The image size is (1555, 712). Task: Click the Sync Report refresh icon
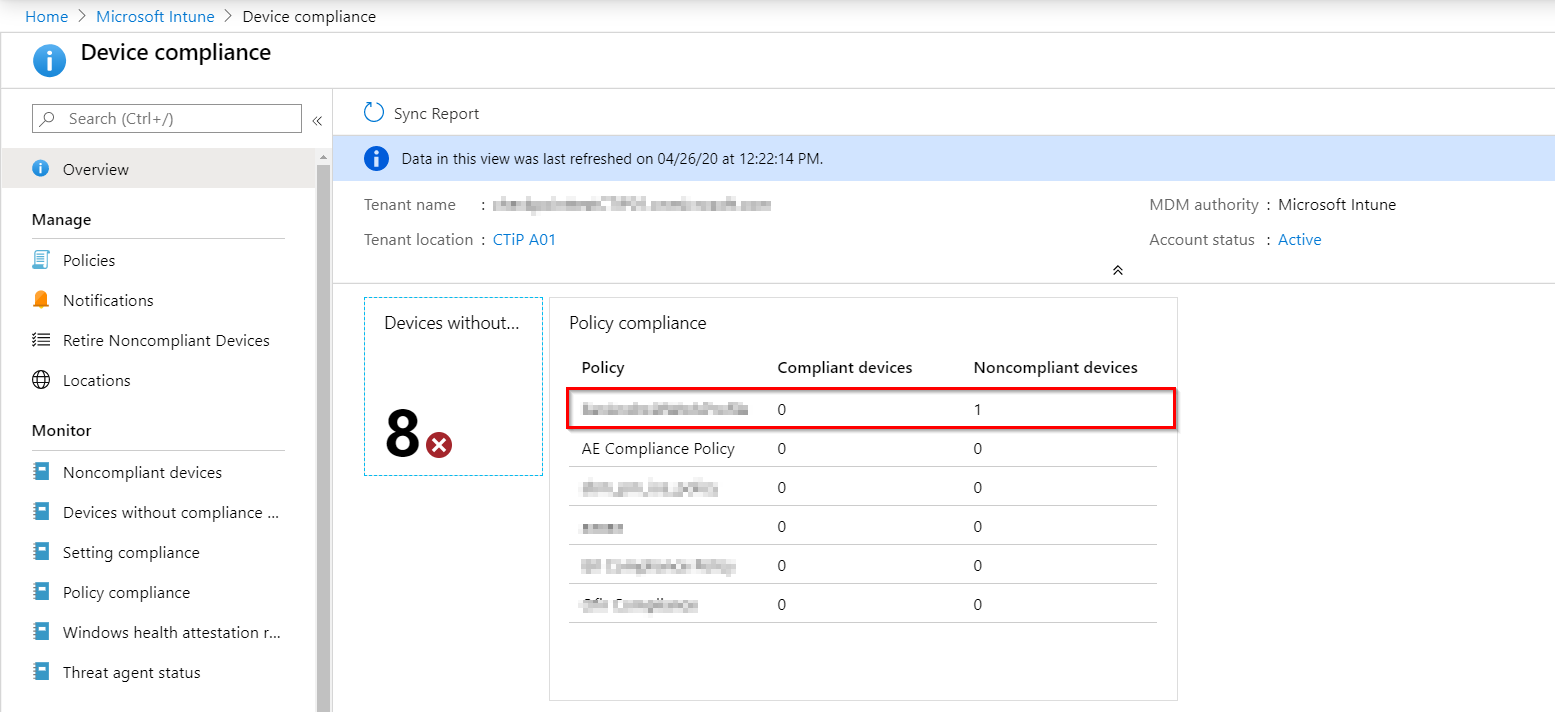[x=374, y=113]
